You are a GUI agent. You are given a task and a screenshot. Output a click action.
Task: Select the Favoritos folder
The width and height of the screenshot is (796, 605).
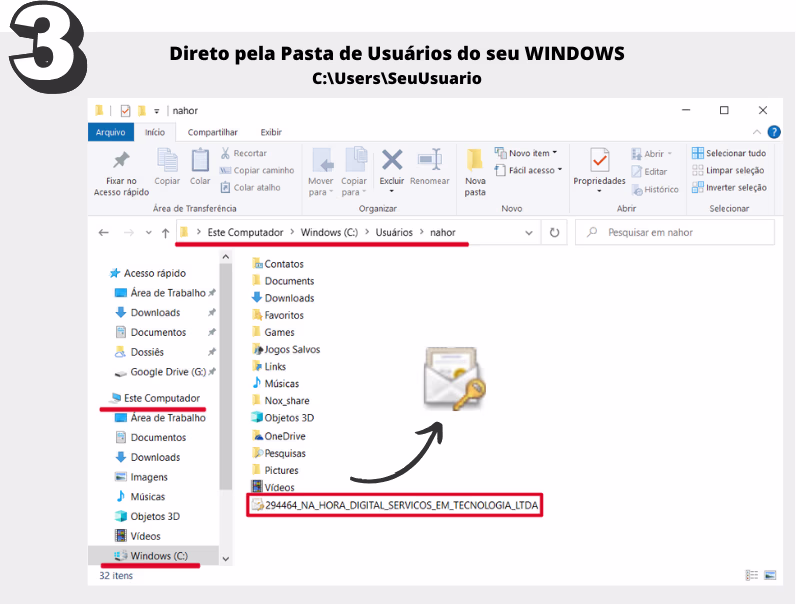click(278, 315)
